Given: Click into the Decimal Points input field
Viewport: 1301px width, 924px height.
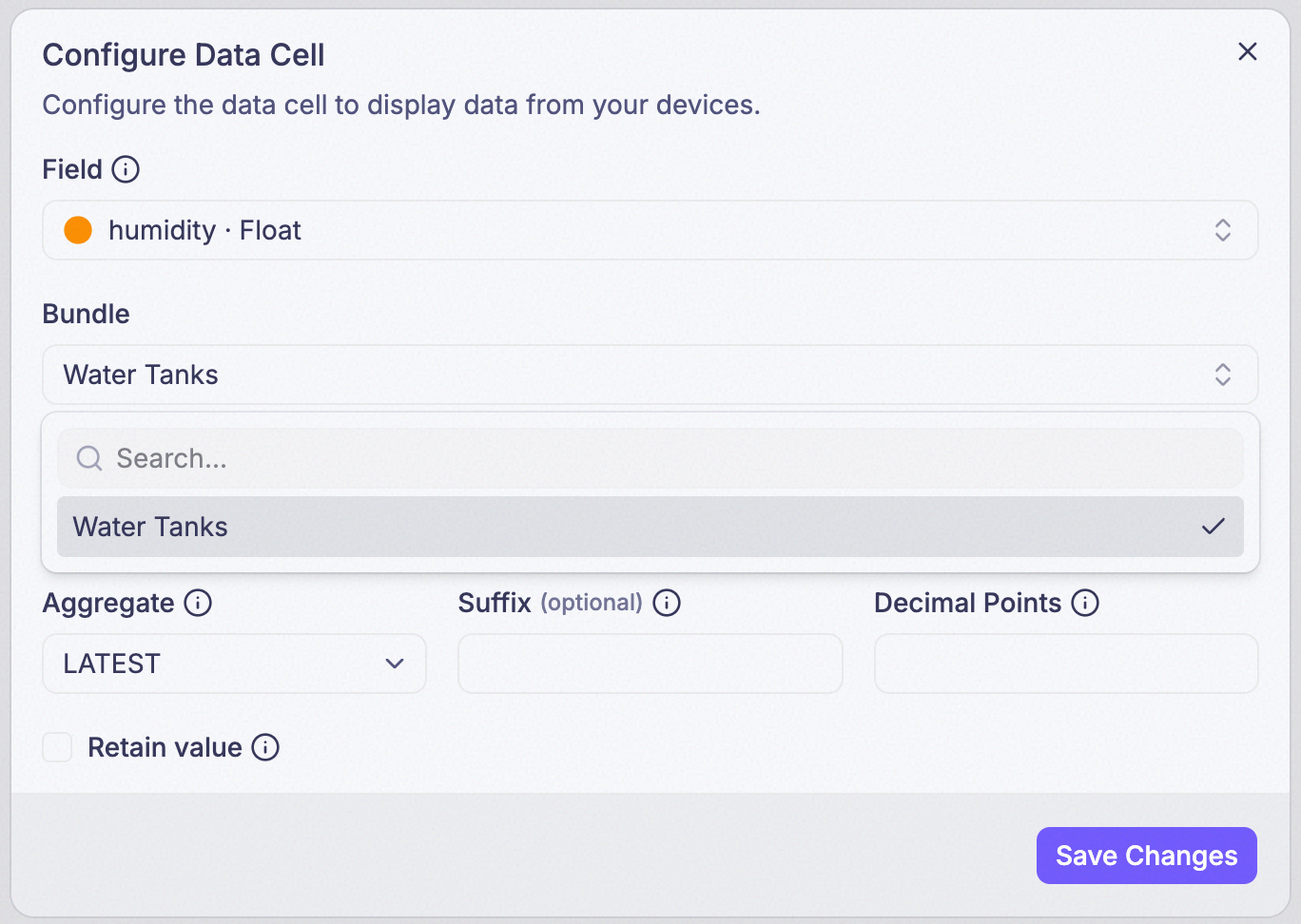Looking at the screenshot, I should click(x=1066, y=664).
